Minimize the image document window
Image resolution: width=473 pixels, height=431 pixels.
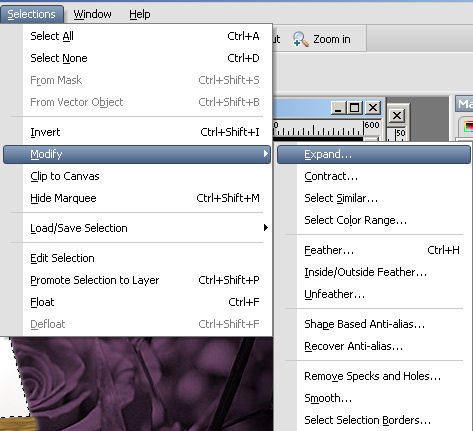pos(338,108)
